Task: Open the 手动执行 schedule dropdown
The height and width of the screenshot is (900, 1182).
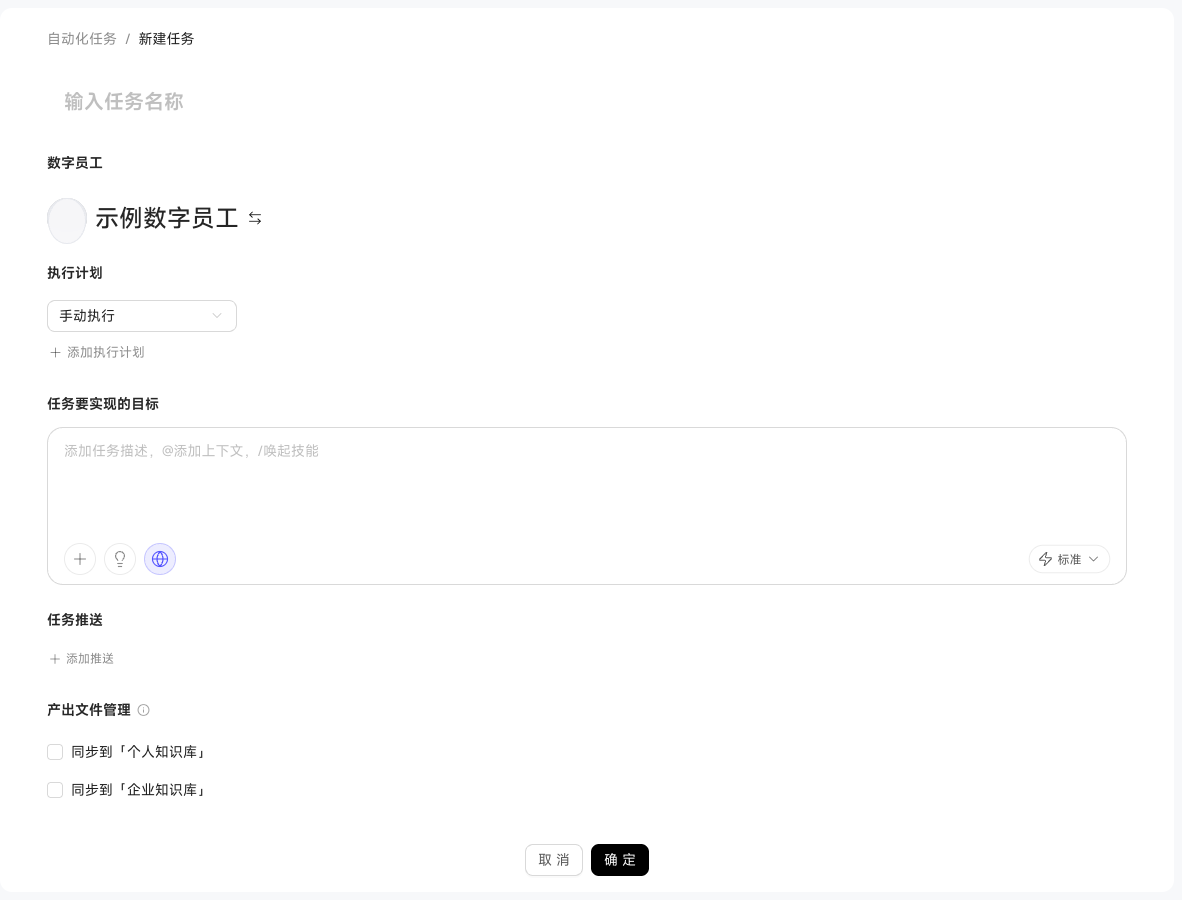Action: [142, 316]
